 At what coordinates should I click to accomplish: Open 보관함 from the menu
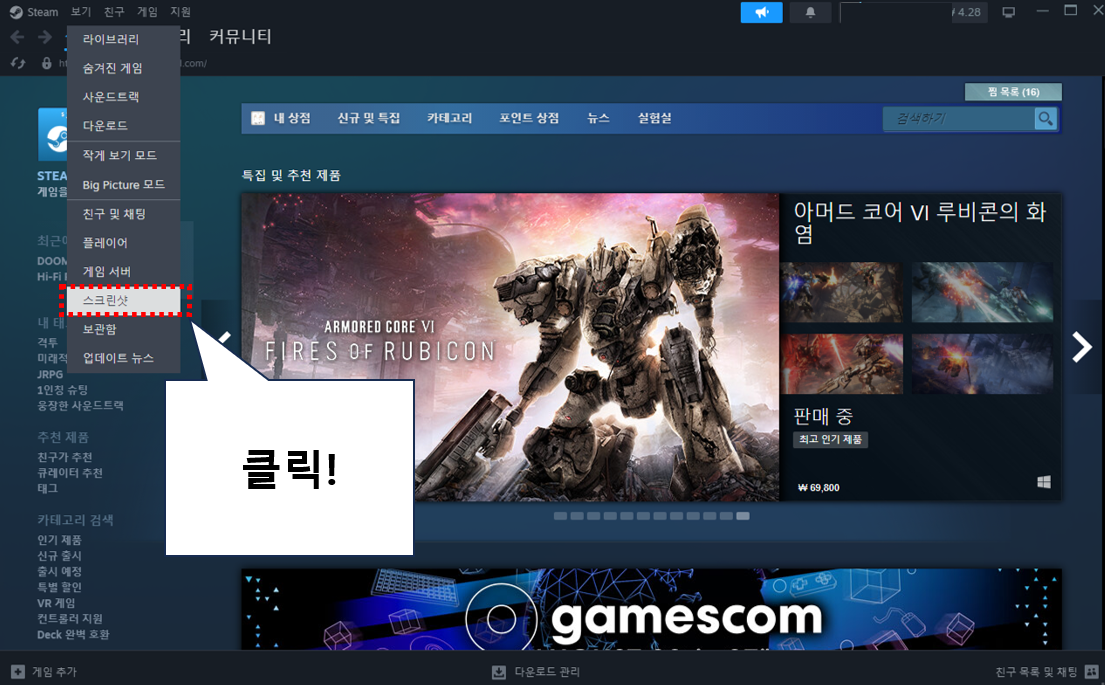[x=124, y=329]
